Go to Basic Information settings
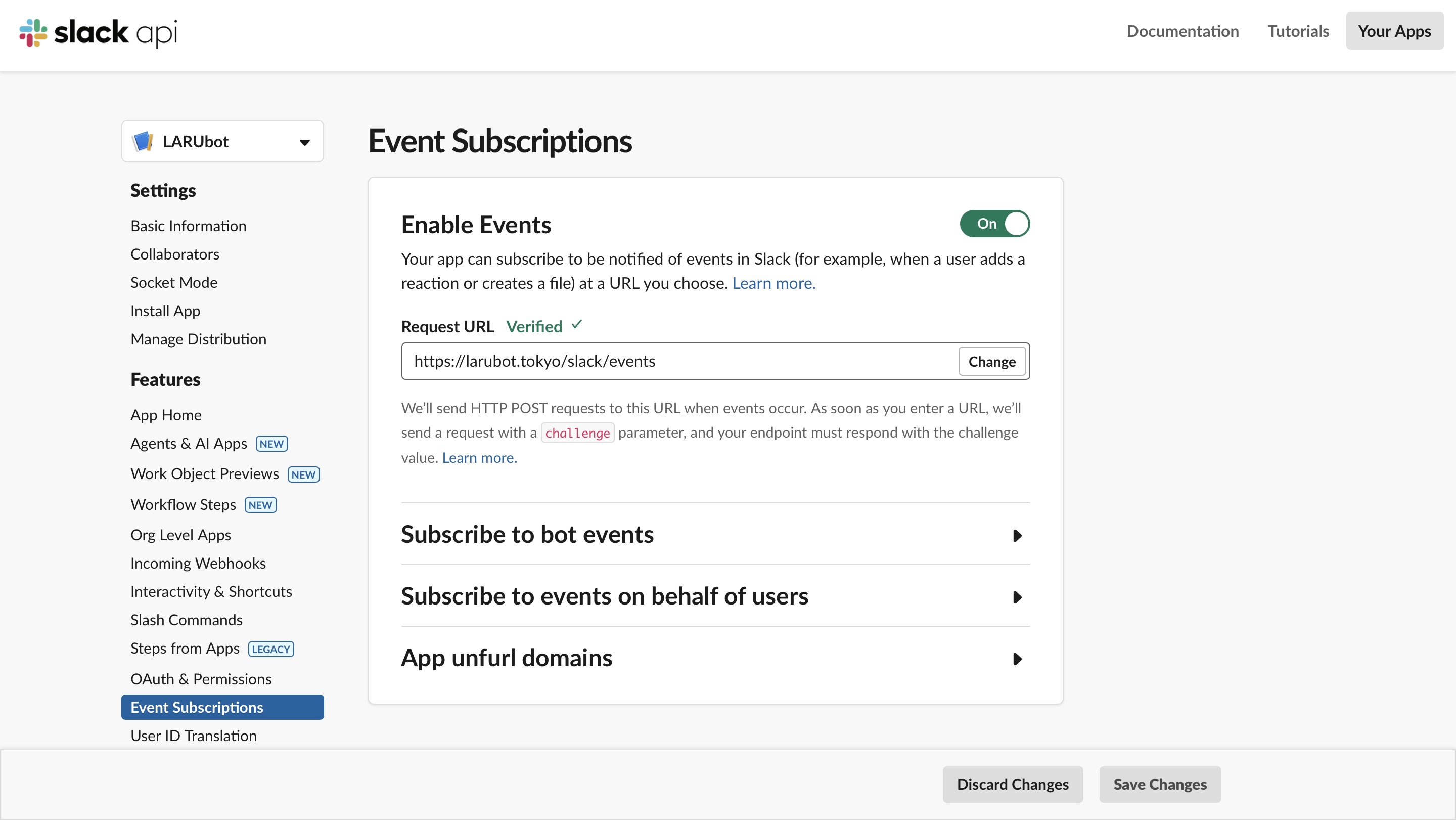Viewport: 1456px width, 820px height. tap(188, 226)
